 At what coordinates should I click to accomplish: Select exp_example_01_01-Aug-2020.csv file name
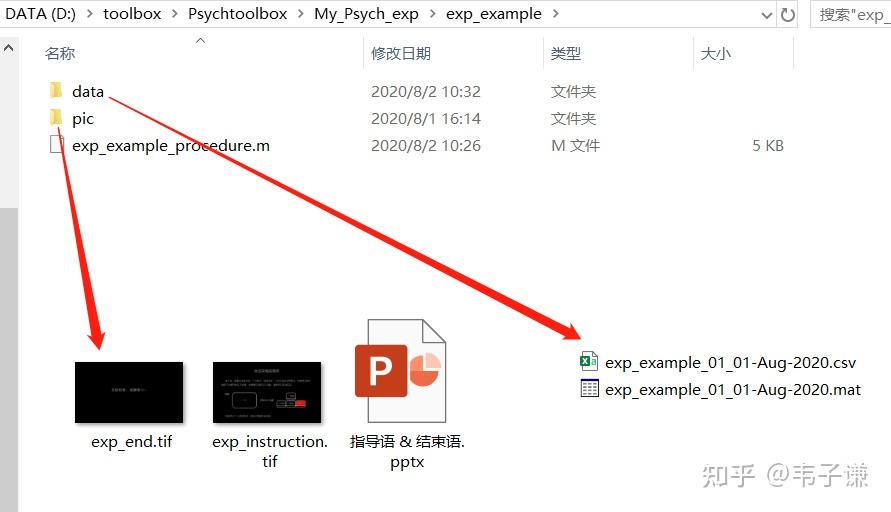pyautogui.click(x=730, y=363)
